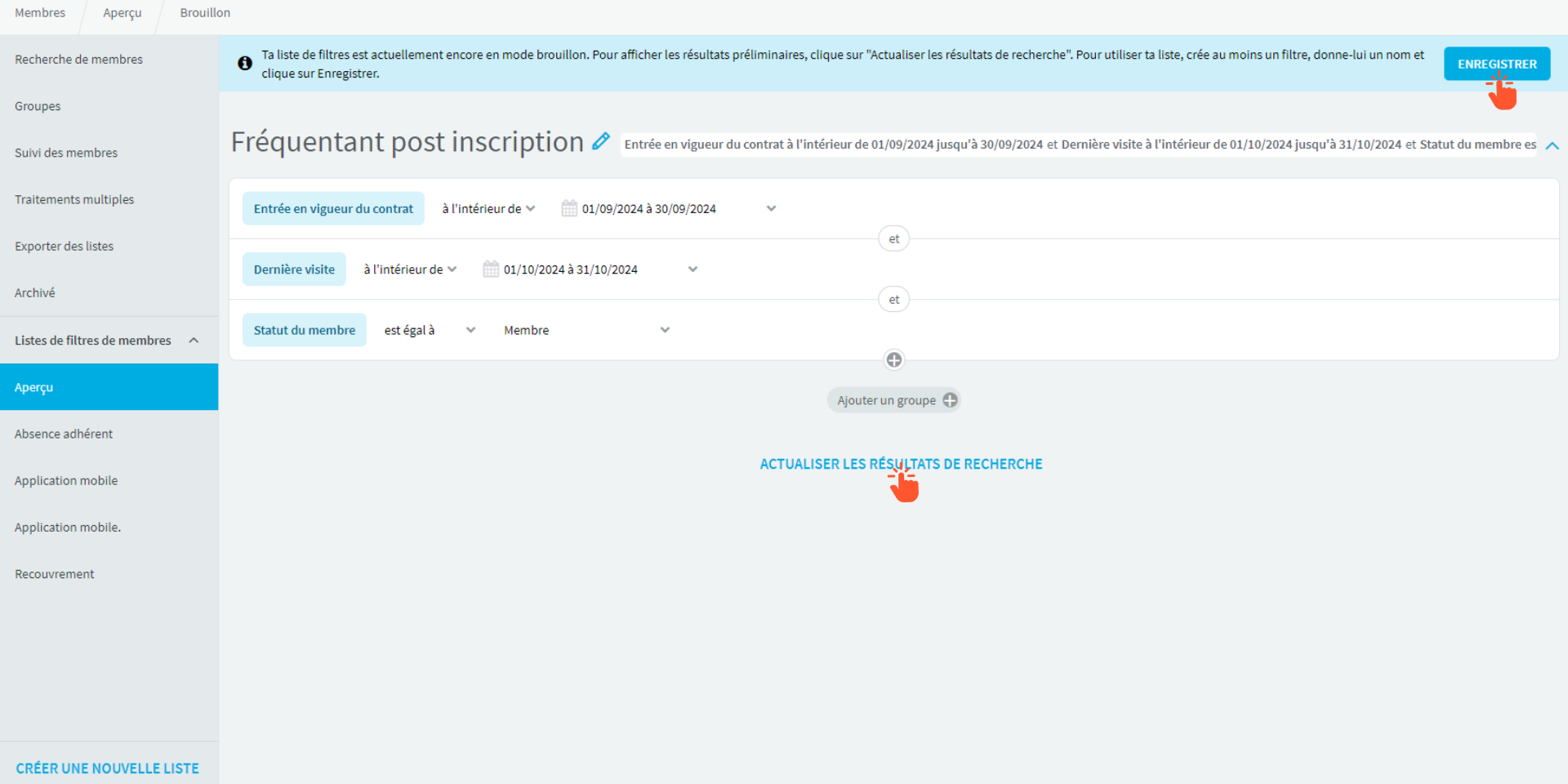The height and width of the screenshot is (784, 1568).
Task: Click the second 'et' connector above Statut du membre
Action: click(894, 299)
